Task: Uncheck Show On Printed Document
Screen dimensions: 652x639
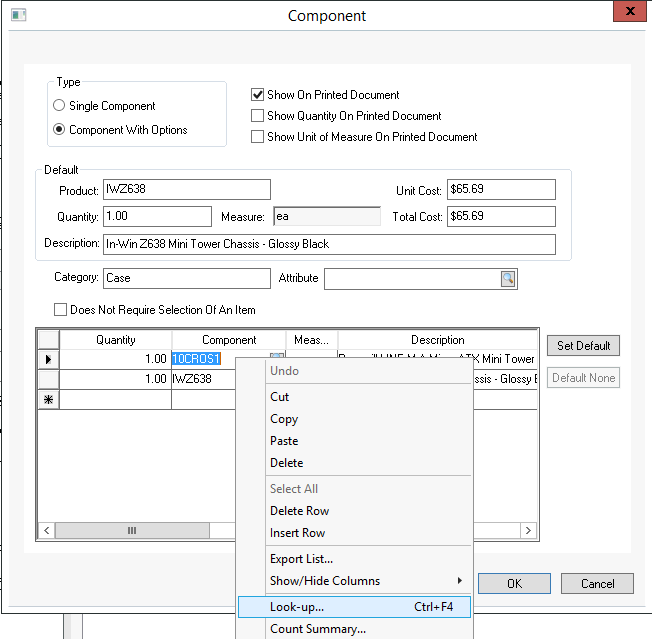Action: pyautogui.click(x=258, y=95)
